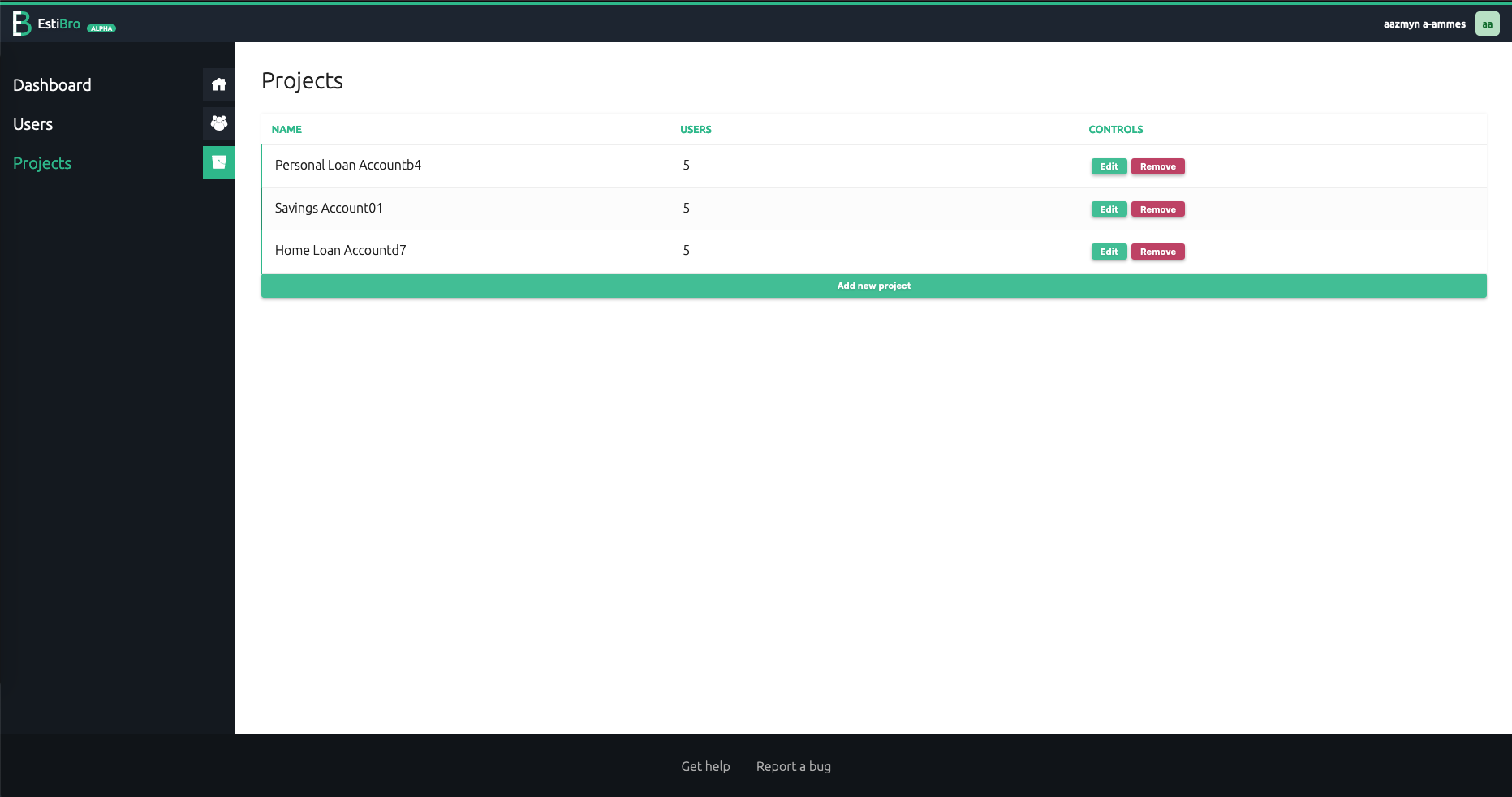1512x797 pixels.
Task: Go to Dashboard in sidebar
Action: tap(52, 85)
